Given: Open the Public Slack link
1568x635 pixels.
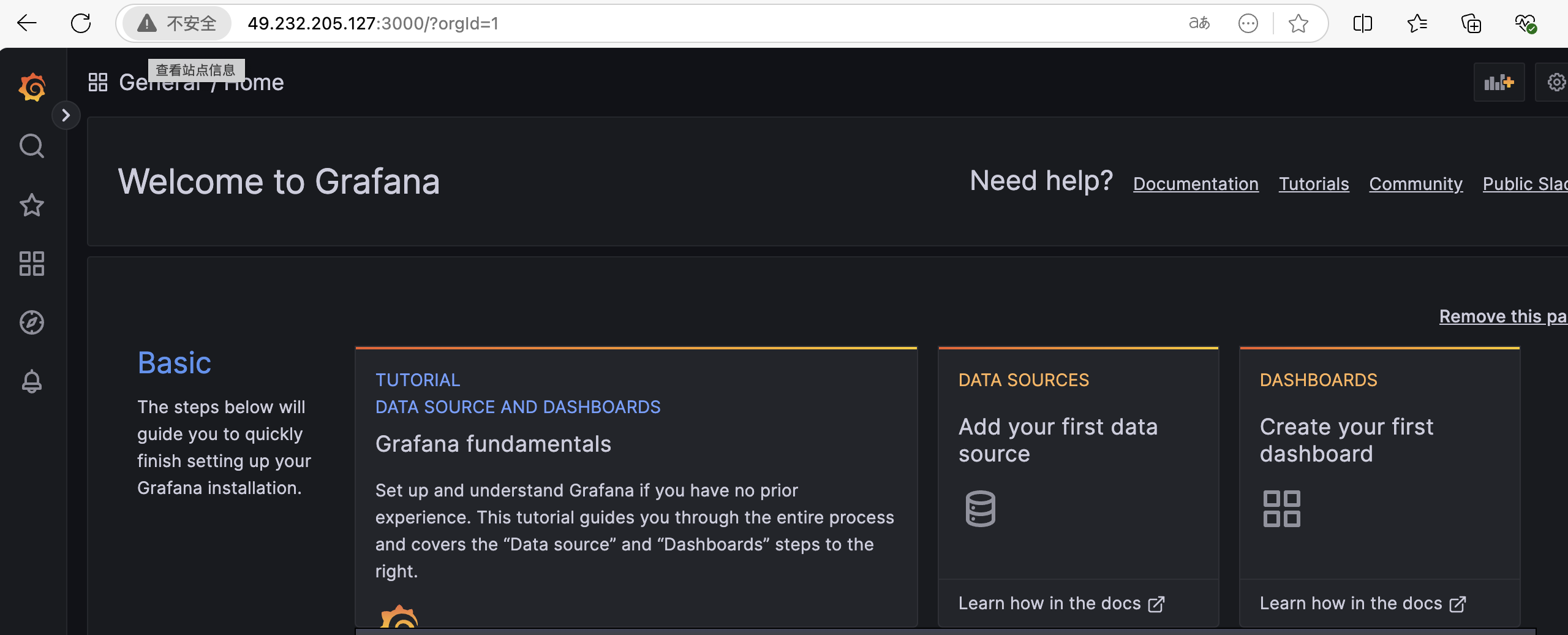Looking at the screenshot, I should coord(1525,184).
